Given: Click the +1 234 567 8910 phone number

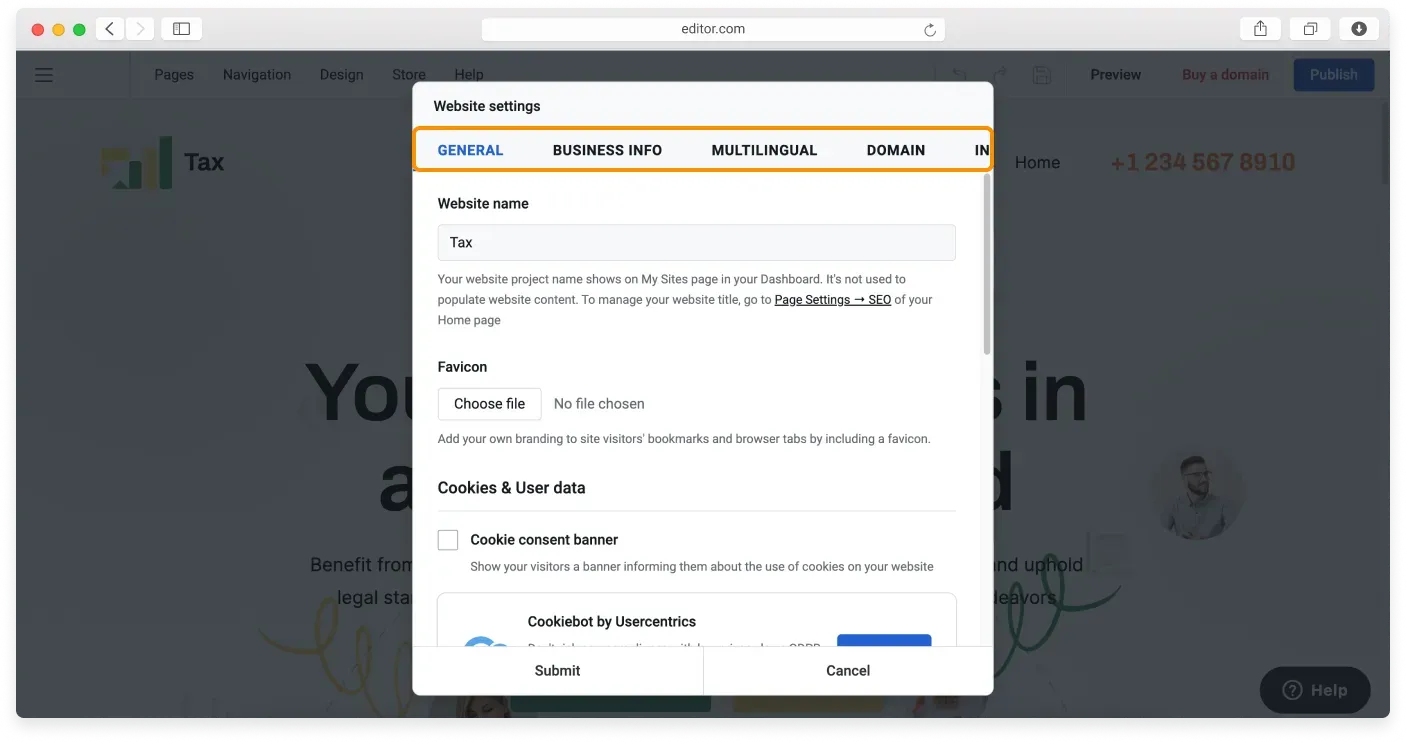Looking at the screenshot, I should click(1203, 162).
